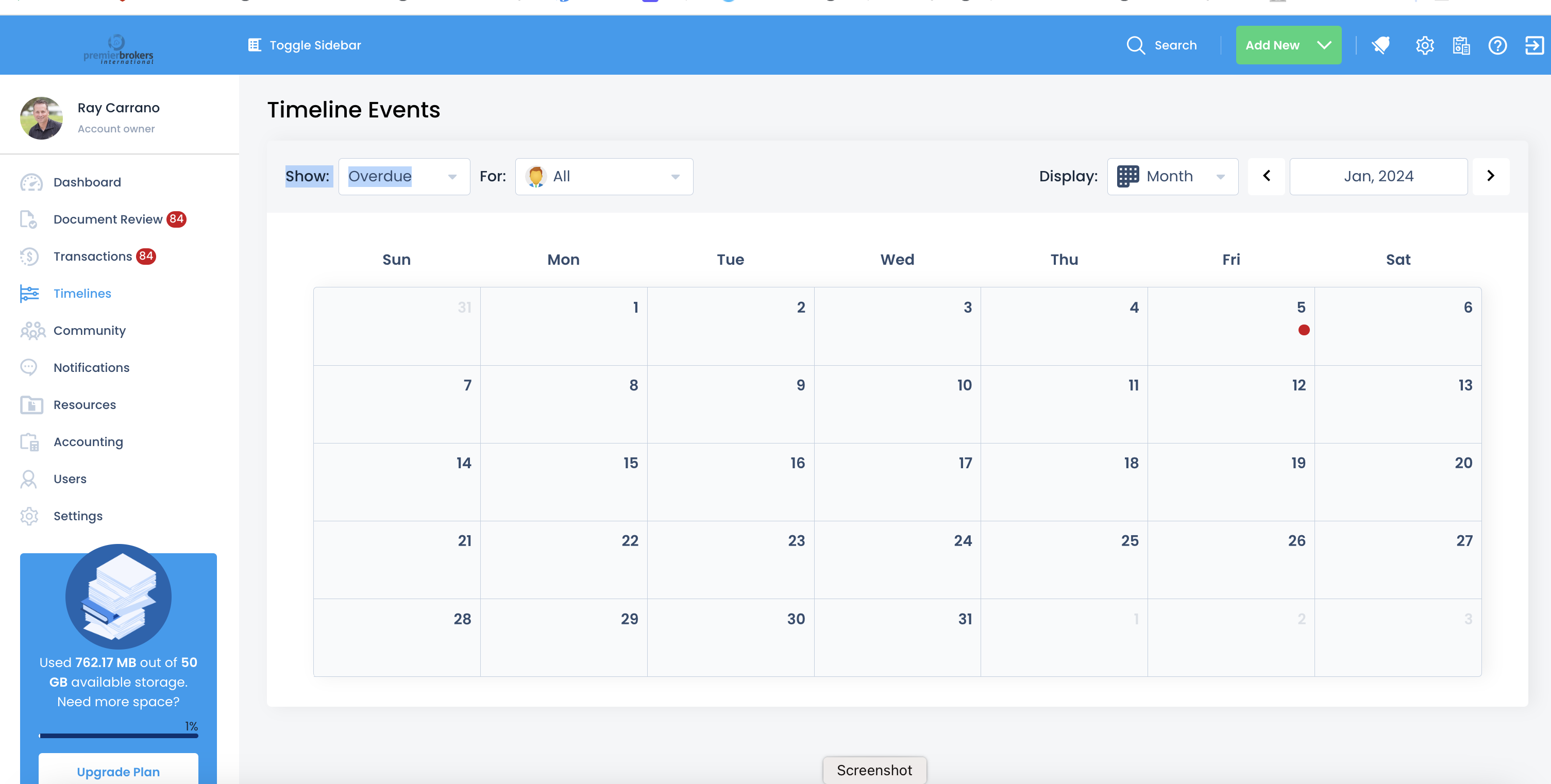This screenshot has height=784, width=1551.
Task: Click the calculator report icon in header
Action: coord(1461,45)
